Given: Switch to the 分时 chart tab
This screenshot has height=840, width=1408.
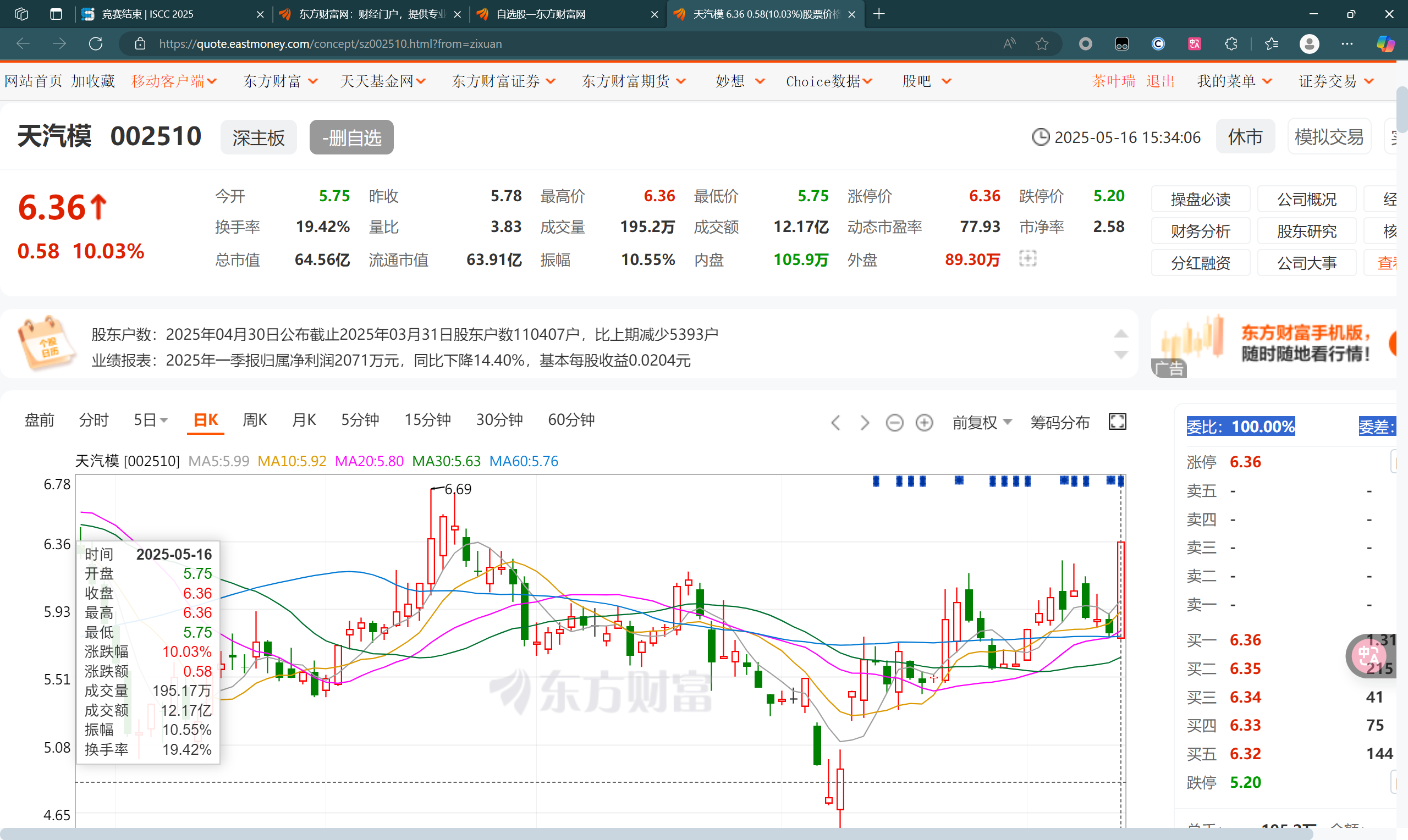Looking at the screenshot, I should point(94,420).
